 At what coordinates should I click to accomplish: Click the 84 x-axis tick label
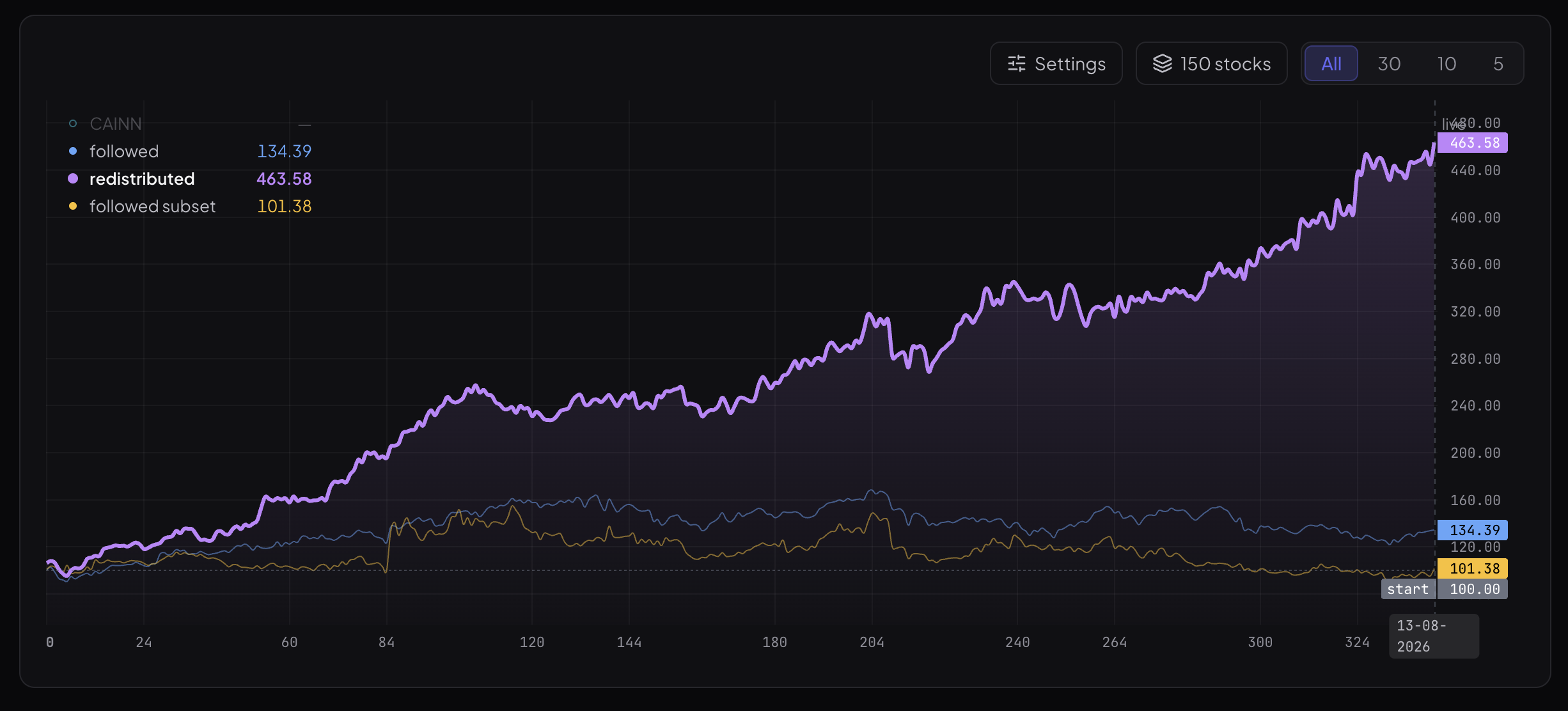click(386, 642)
